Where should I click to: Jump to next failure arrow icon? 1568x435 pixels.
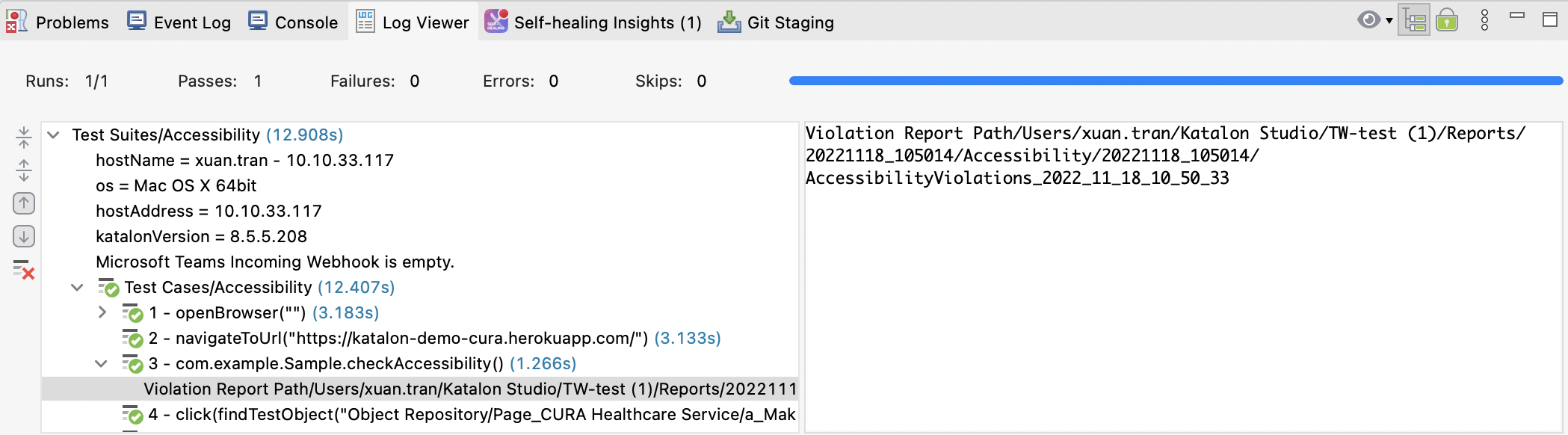click(24, 237)
